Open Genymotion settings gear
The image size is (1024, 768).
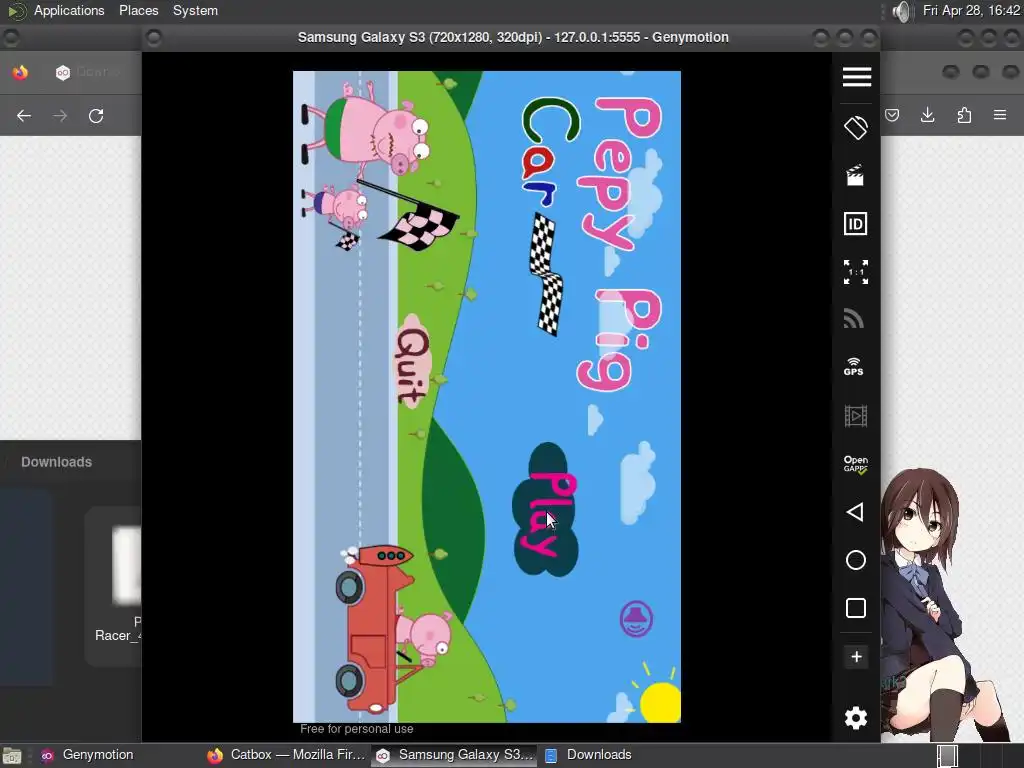(856, 718)
